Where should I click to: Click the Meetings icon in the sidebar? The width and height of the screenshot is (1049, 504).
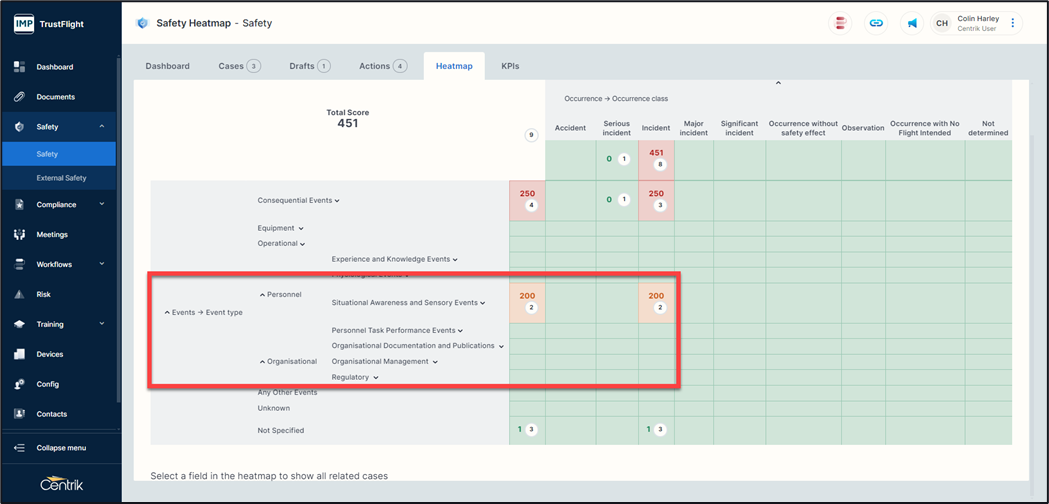19,235
